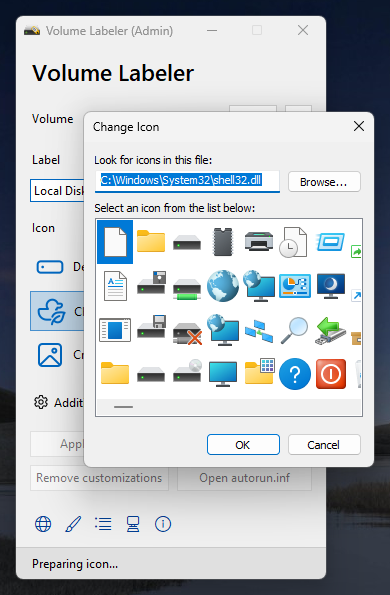Select the yellow folder icon in first row
This screenshot has width=390, height=595.
(x=151, y=241)
